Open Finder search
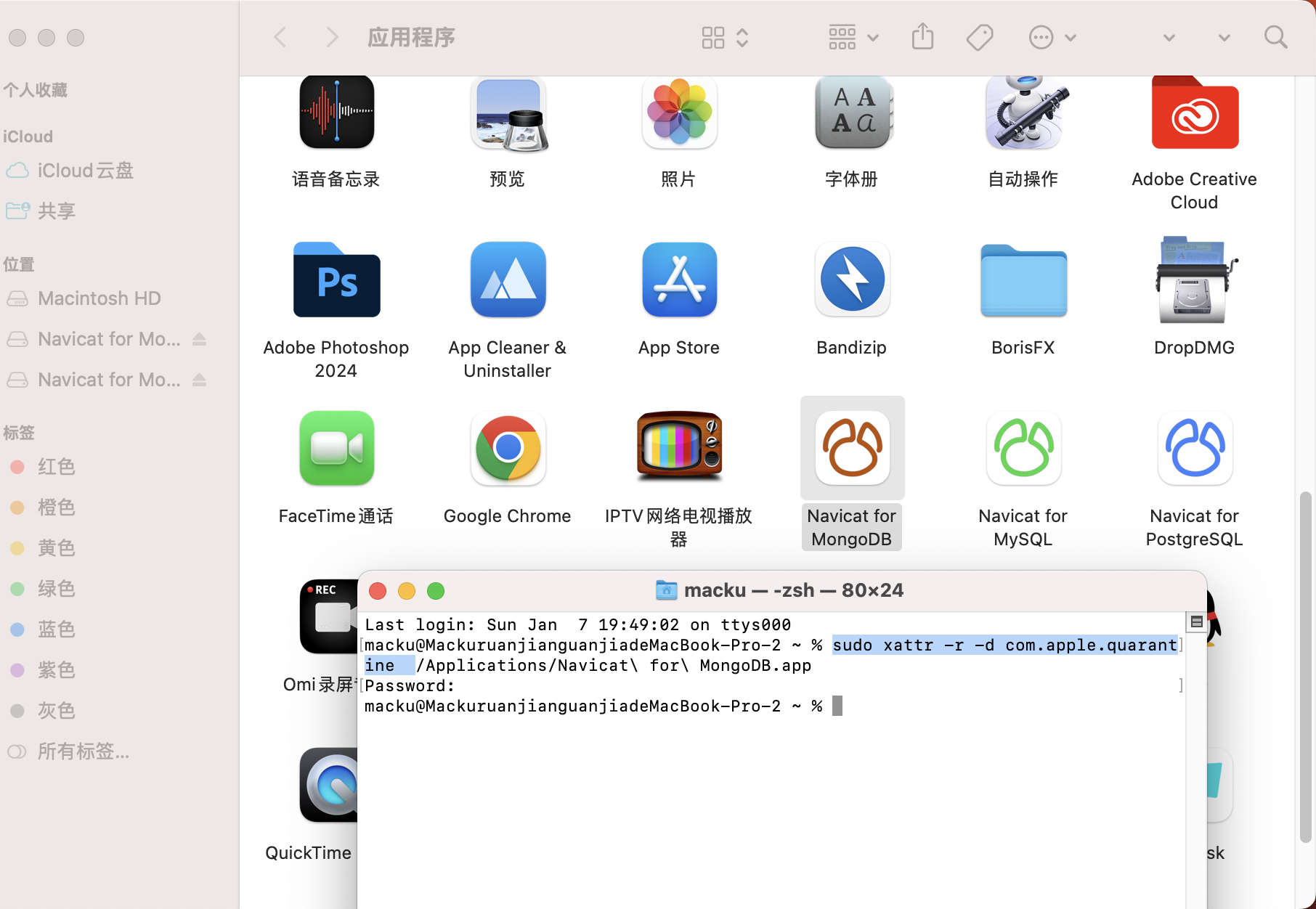The height and width of the screenshot is (909, 1316). coord(1275,37)
